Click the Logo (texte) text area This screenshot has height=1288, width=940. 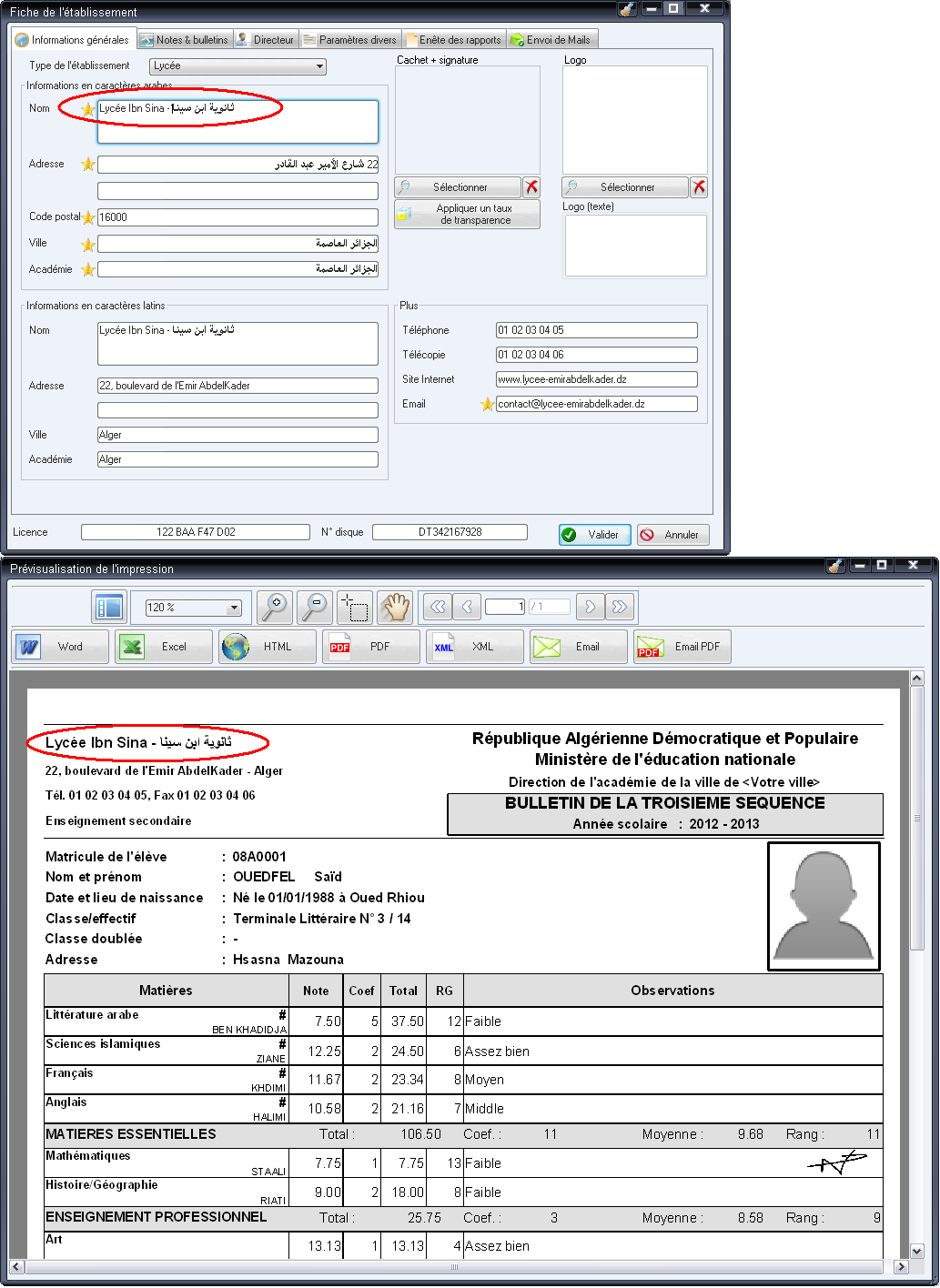pyautogui.click(x=636, y=246)
